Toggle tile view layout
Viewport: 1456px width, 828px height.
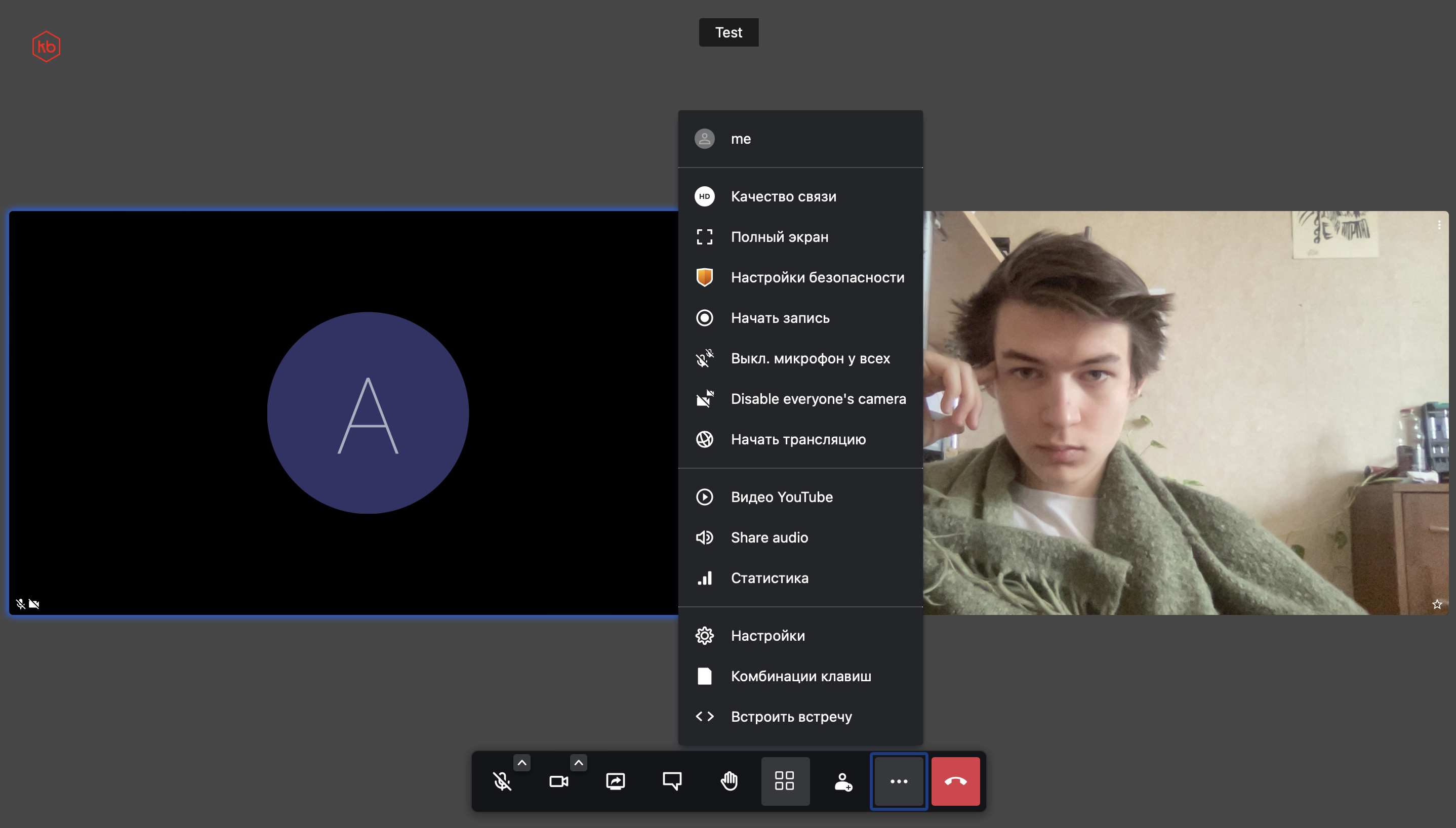coord(785,781)
